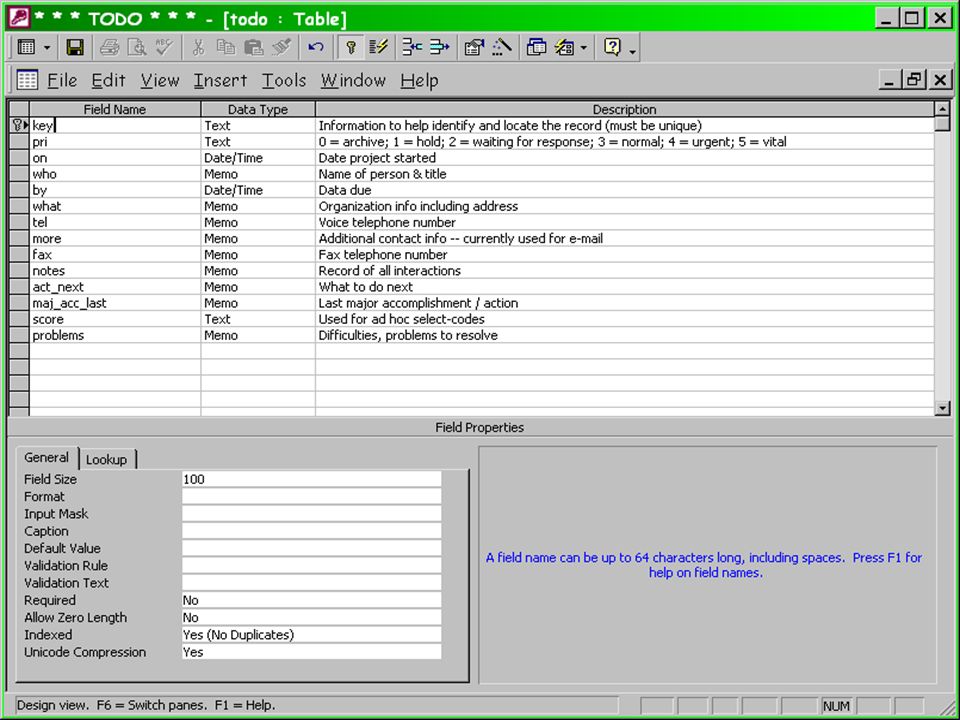The image size is (960, 720).
Task: Click the Delete Rows toolbar icon
Action: [x=440, y=47]
